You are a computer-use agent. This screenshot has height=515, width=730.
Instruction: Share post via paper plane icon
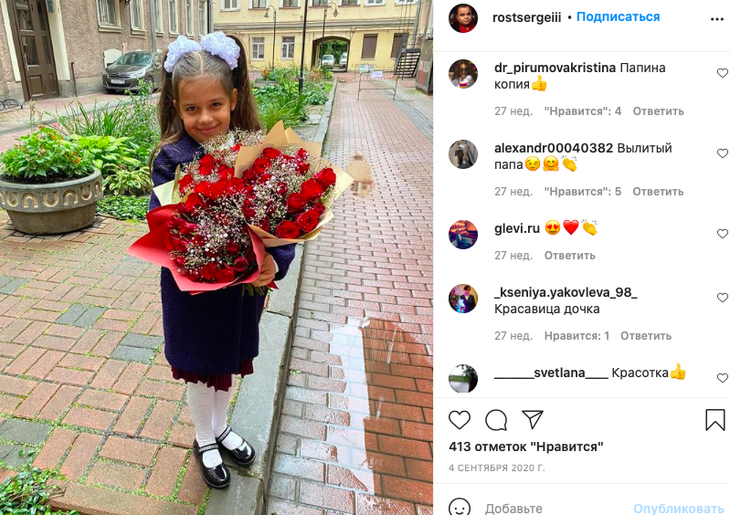[x=533, y=420]
